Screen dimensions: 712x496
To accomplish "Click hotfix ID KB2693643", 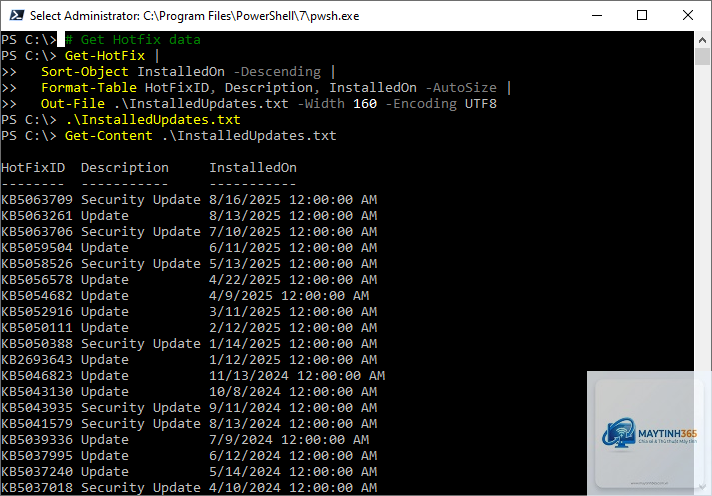I will pyautogui.click(x=37, y=360).
